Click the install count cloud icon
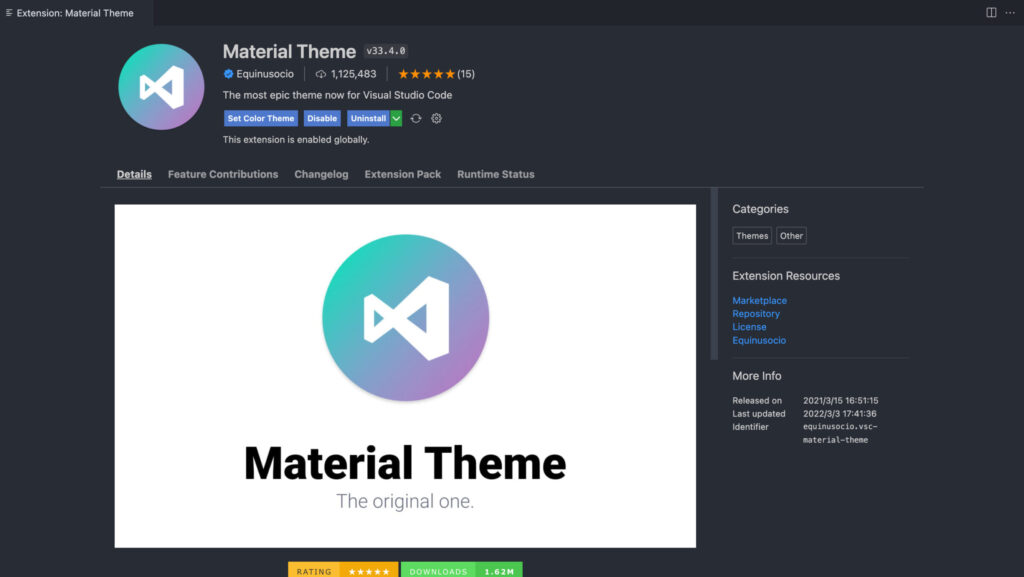 pyautogui.click(x=321, y=74)
